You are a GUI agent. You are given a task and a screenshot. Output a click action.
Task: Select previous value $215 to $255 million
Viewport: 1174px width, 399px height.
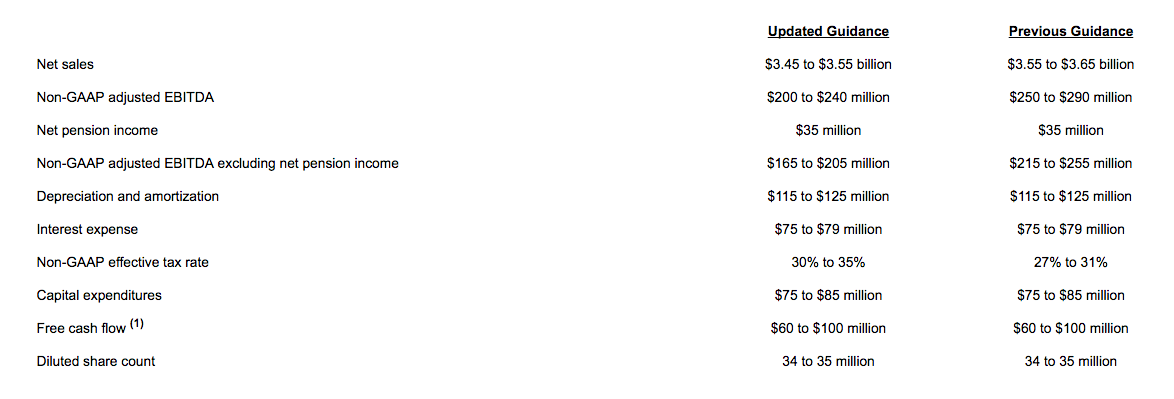[1071, 163]
